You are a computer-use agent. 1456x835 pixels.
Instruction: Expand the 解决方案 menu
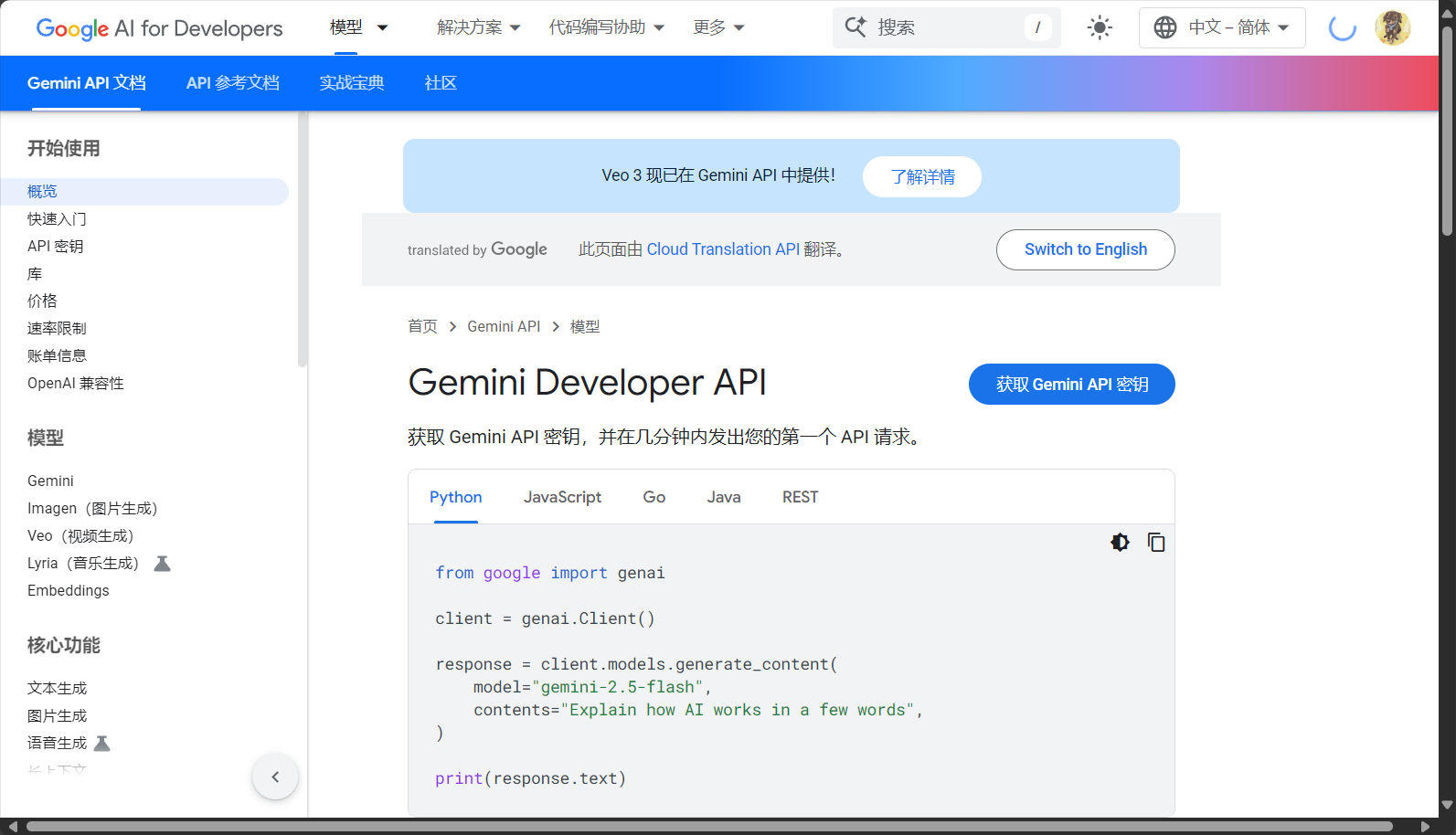tap(479, 27)
